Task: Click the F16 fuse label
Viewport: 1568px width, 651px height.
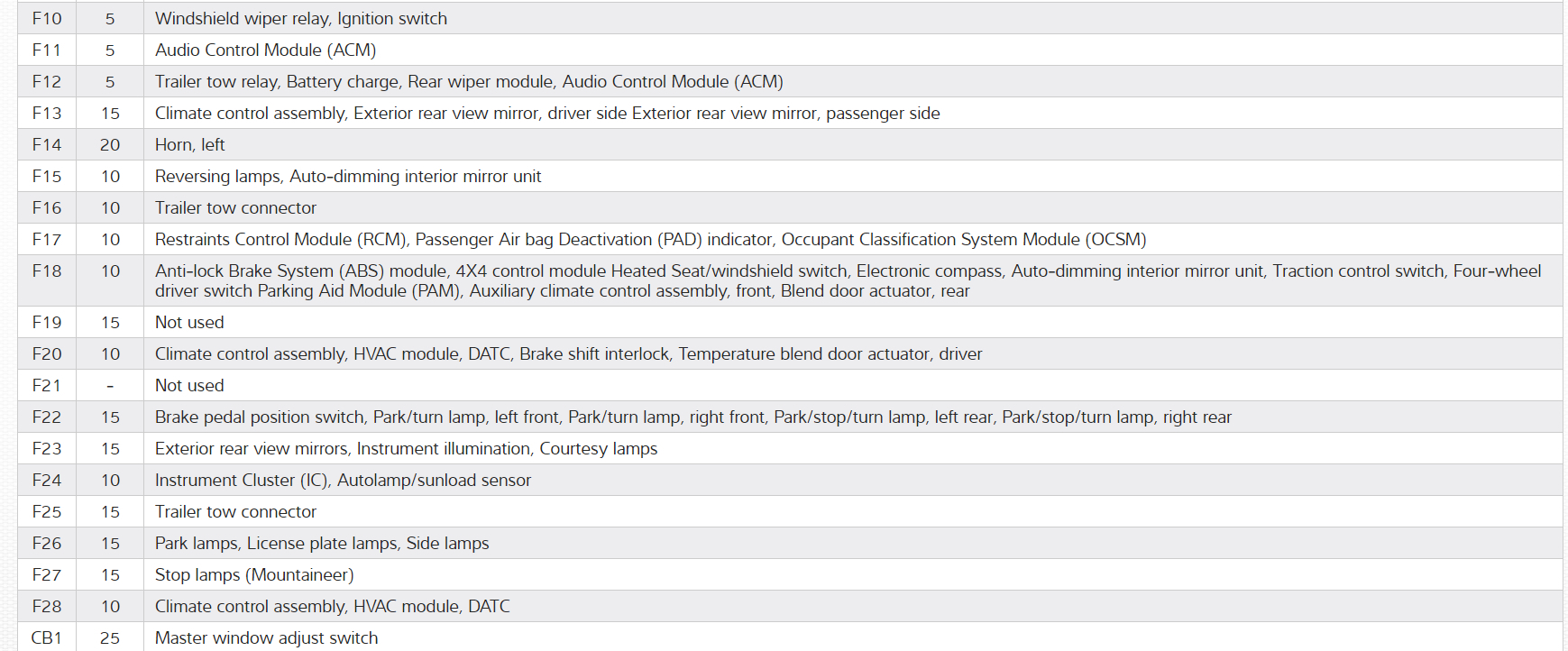Action: pos(47,208)
